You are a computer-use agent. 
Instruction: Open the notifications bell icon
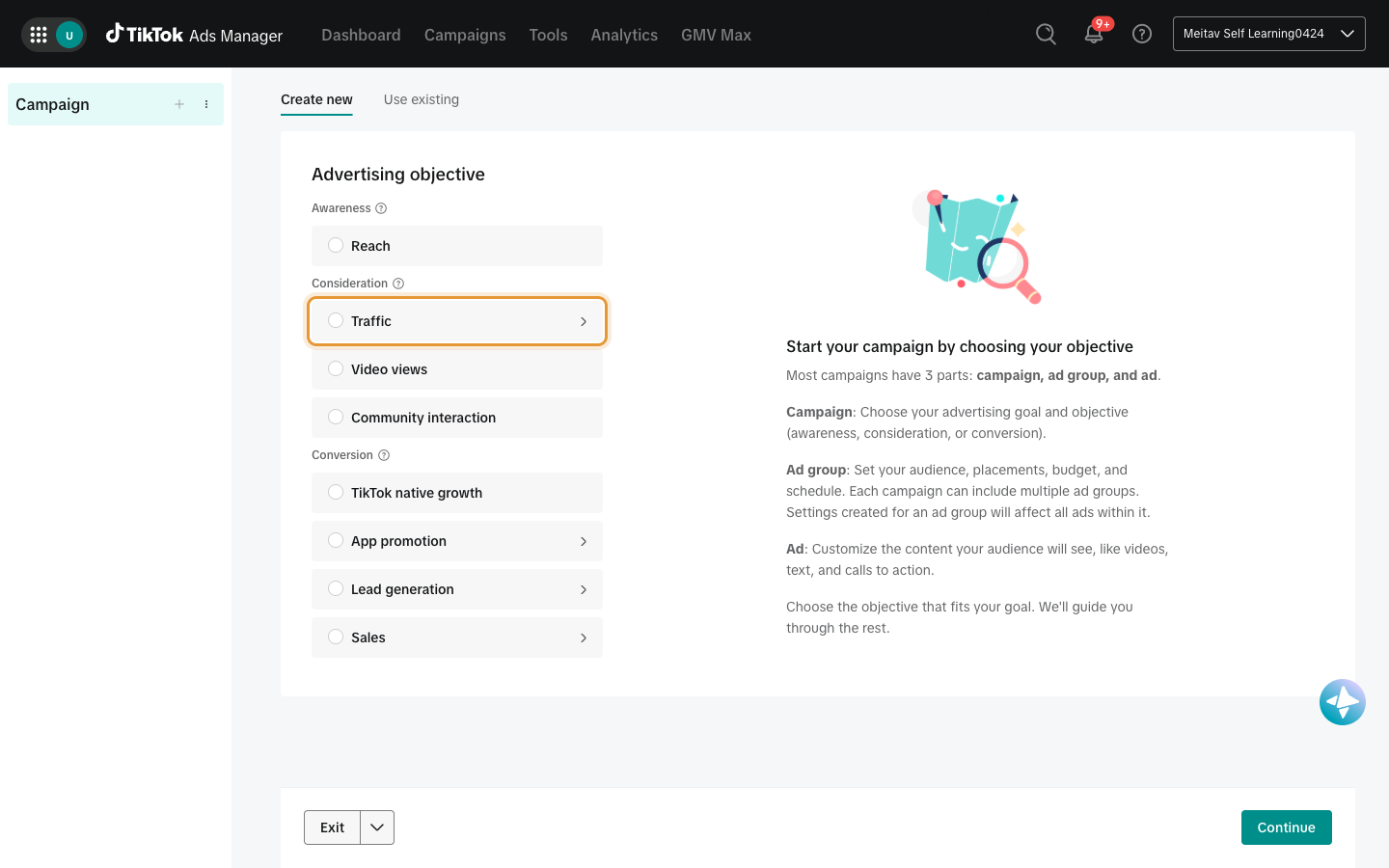coord(1094,35)
